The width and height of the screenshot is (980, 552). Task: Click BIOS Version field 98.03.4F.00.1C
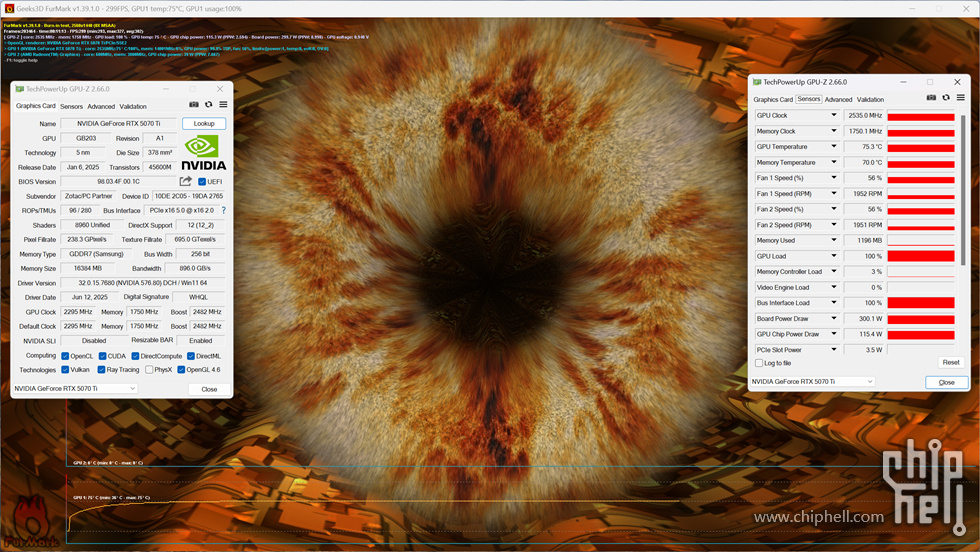click(119, 182)
